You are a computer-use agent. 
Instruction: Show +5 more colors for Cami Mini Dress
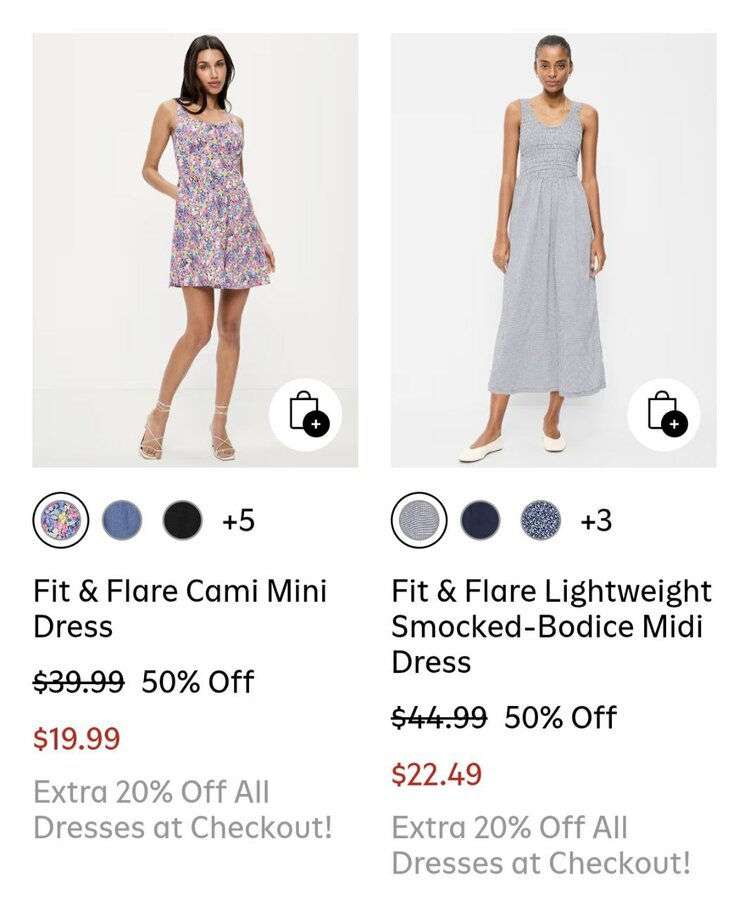(238, 521)
